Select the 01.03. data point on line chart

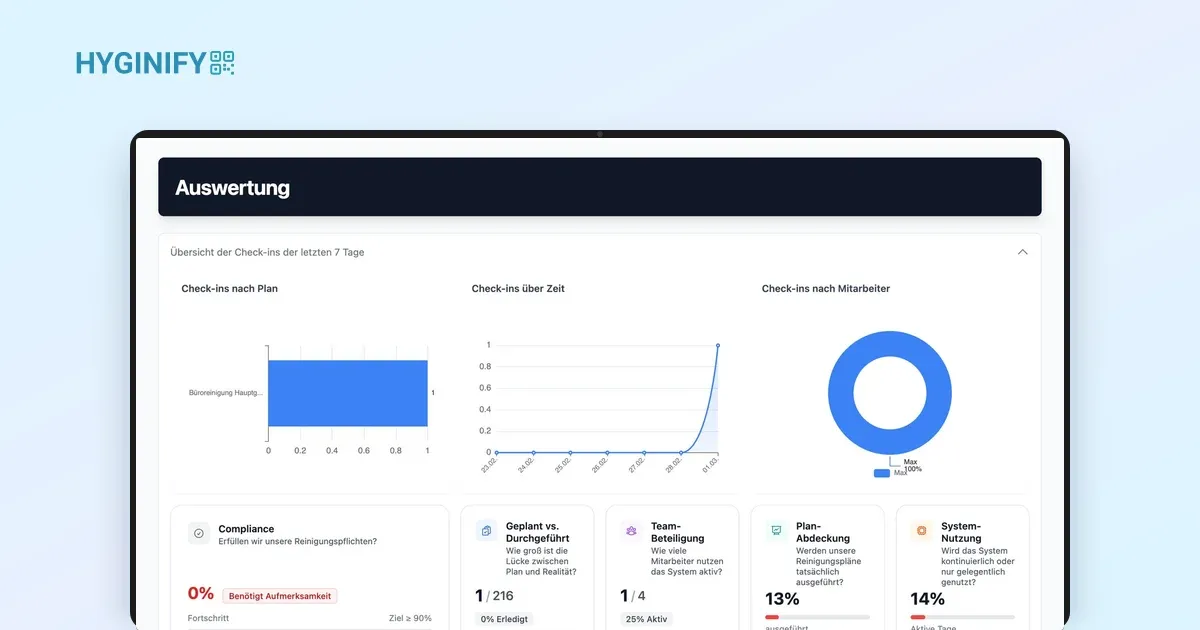717,345
